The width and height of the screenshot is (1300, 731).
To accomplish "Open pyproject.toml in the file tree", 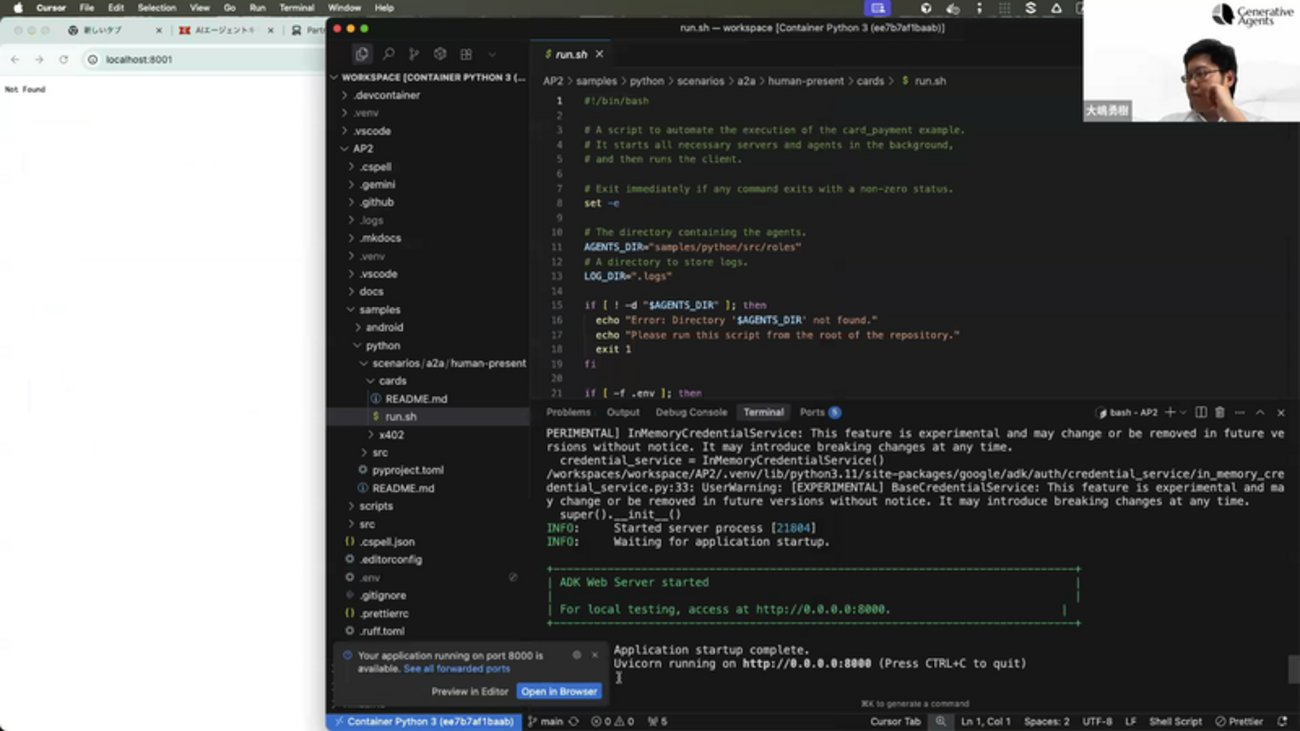I will coord(407,470).
